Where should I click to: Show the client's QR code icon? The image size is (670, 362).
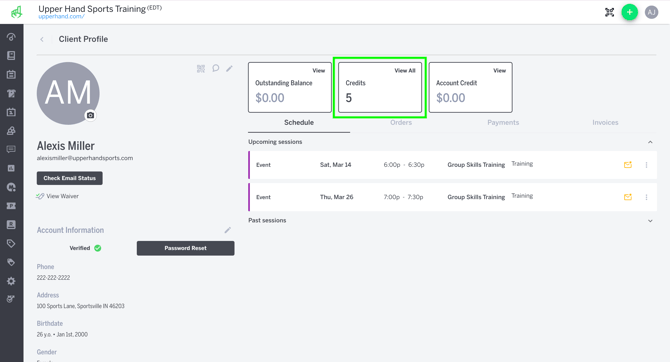201,68
